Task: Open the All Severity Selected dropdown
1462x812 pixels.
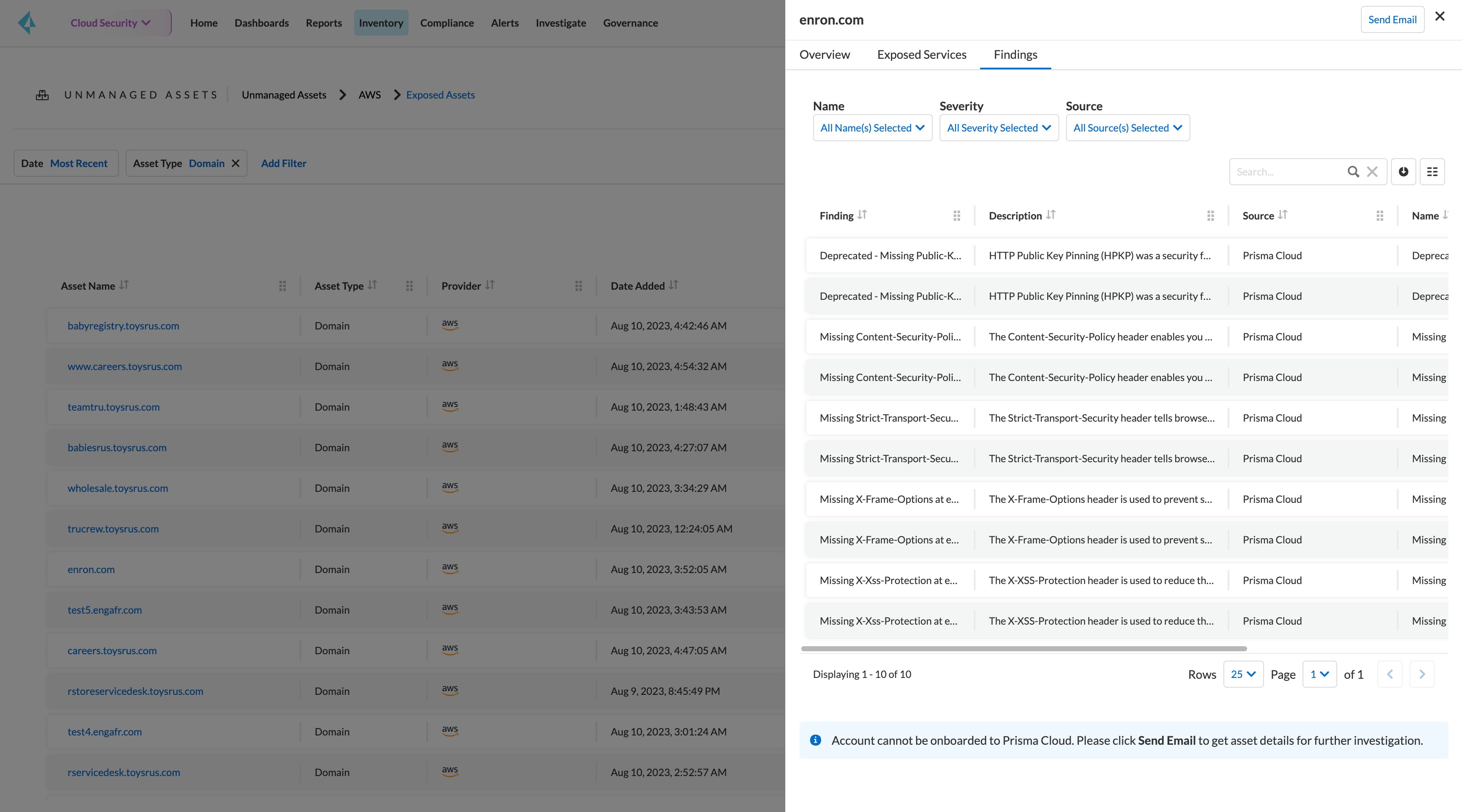Action: 999,127
